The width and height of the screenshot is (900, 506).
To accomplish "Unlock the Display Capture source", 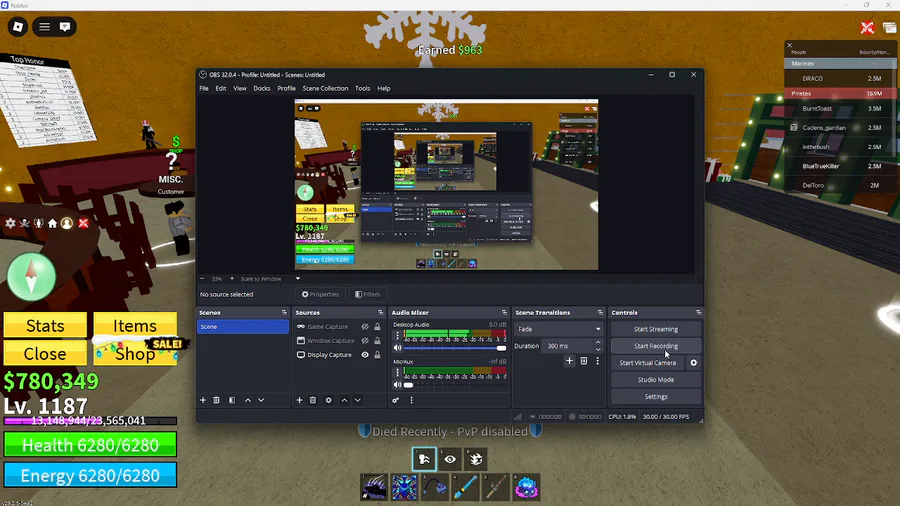I will (377, 355).
